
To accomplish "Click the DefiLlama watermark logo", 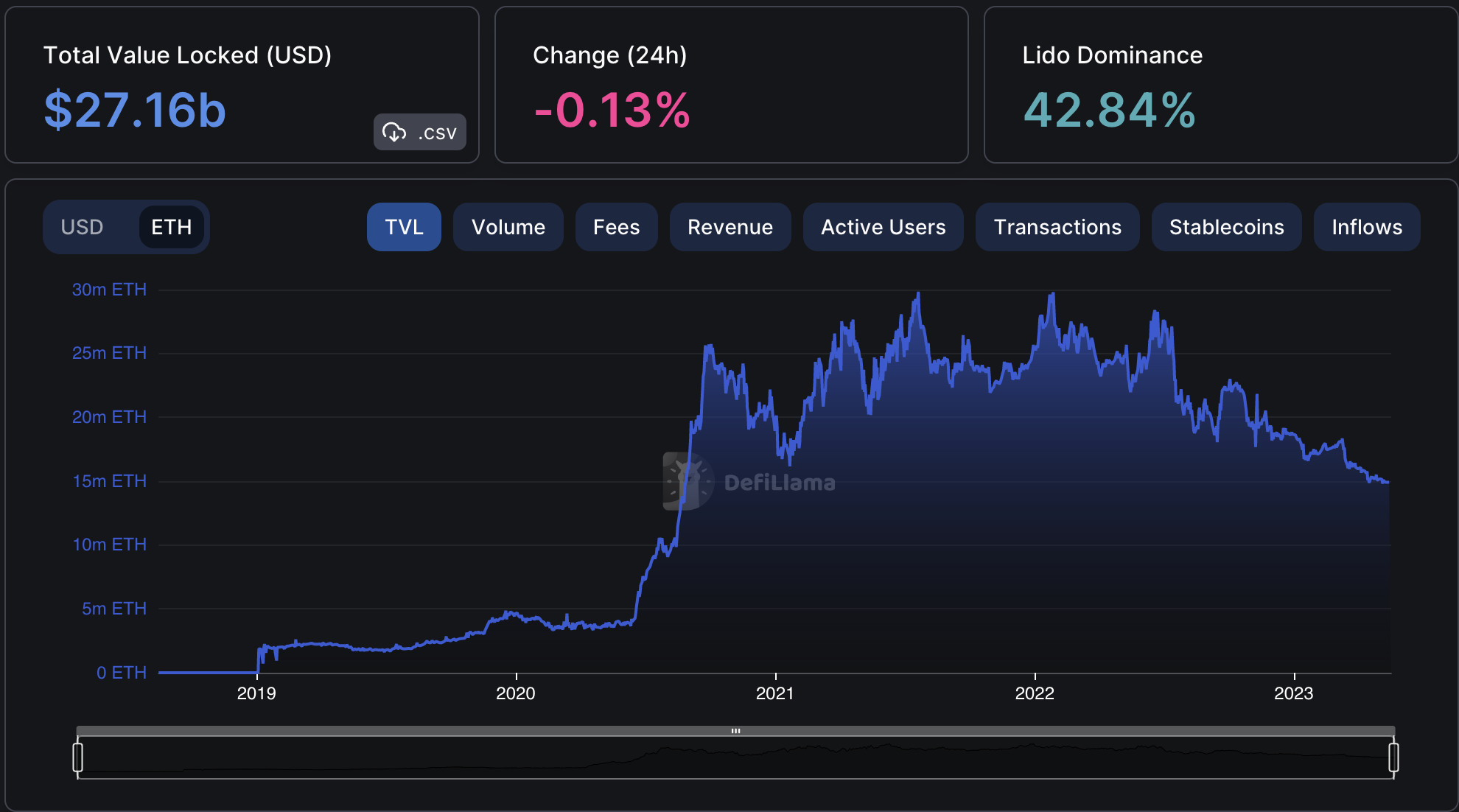I will (687, 481).
